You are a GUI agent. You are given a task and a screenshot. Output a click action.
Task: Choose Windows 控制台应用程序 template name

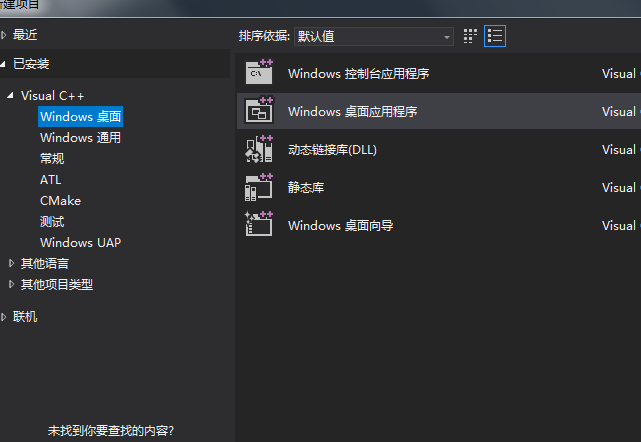tap(359, 74)
